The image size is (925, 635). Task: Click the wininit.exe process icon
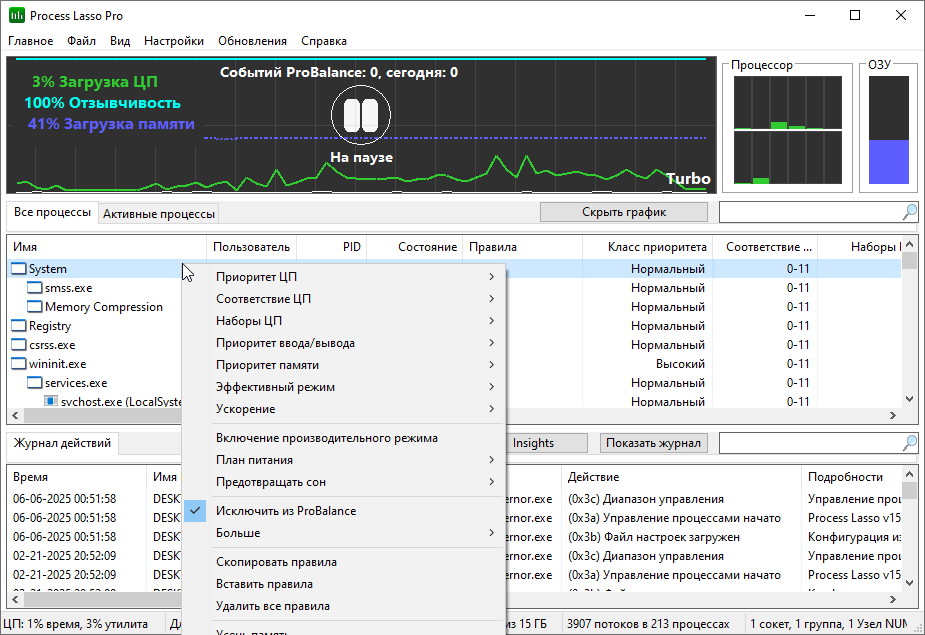click(19, 364)
